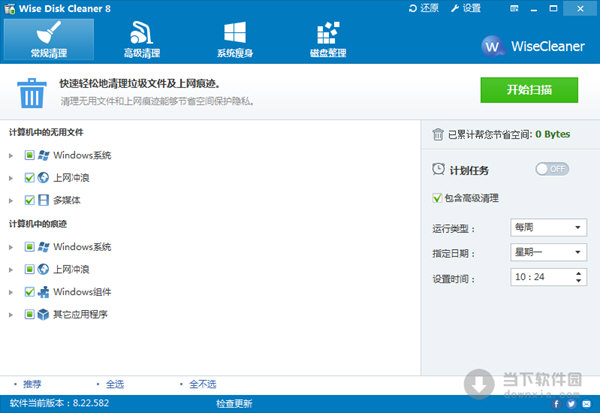Start scanning with 开始扫描 button
600x413 pixels.
pyautogui.click(x=529, y=90)
